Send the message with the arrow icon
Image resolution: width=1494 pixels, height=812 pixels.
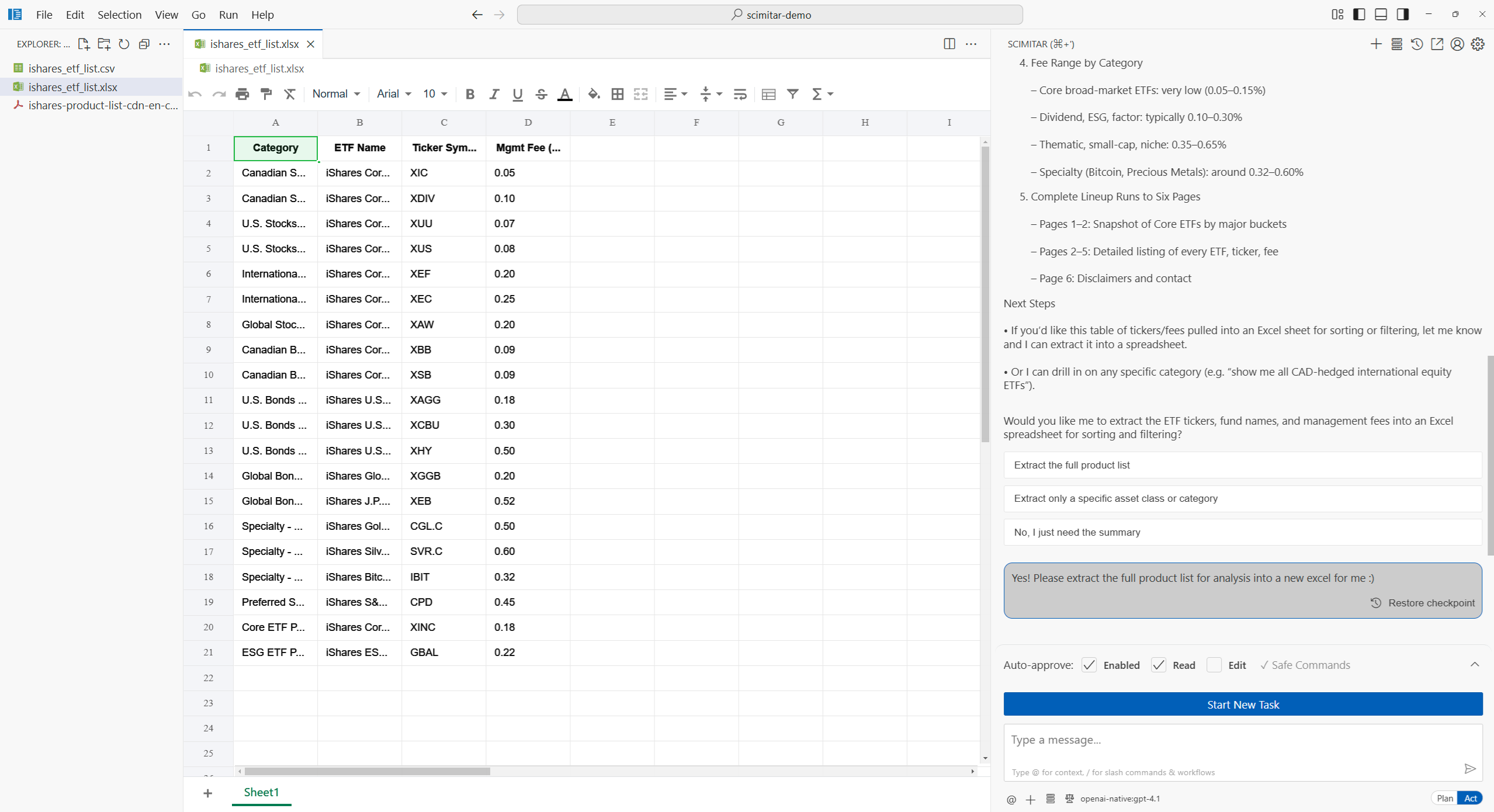coord(1470,768)
